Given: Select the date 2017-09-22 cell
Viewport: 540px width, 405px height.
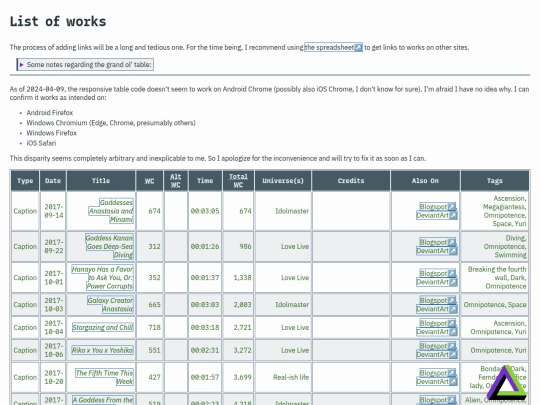Looking at the screenshot, I should coord(53,246).
